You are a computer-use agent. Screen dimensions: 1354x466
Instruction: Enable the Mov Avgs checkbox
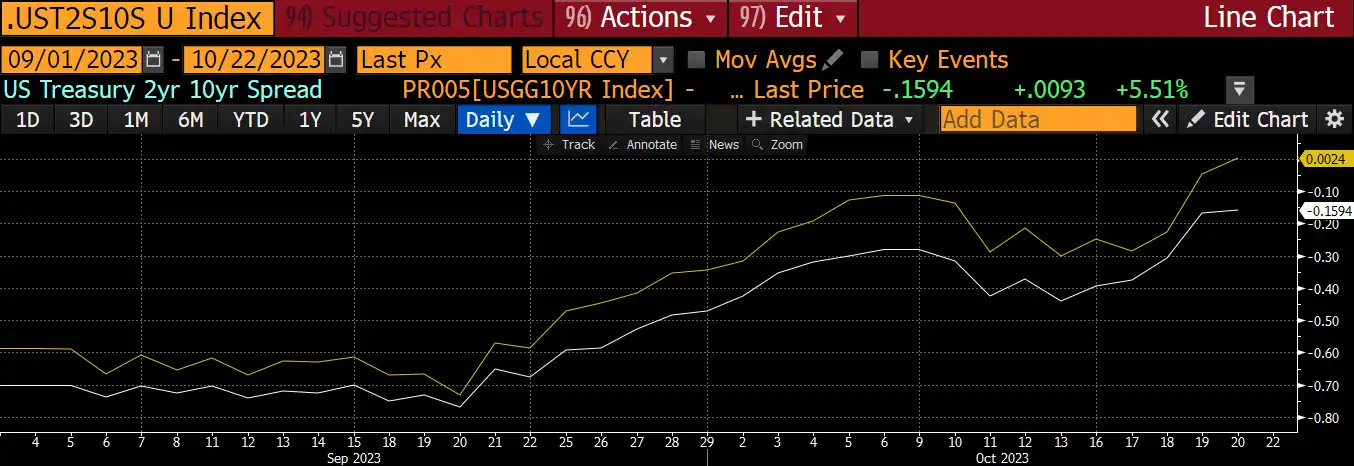tap(698, 60)
